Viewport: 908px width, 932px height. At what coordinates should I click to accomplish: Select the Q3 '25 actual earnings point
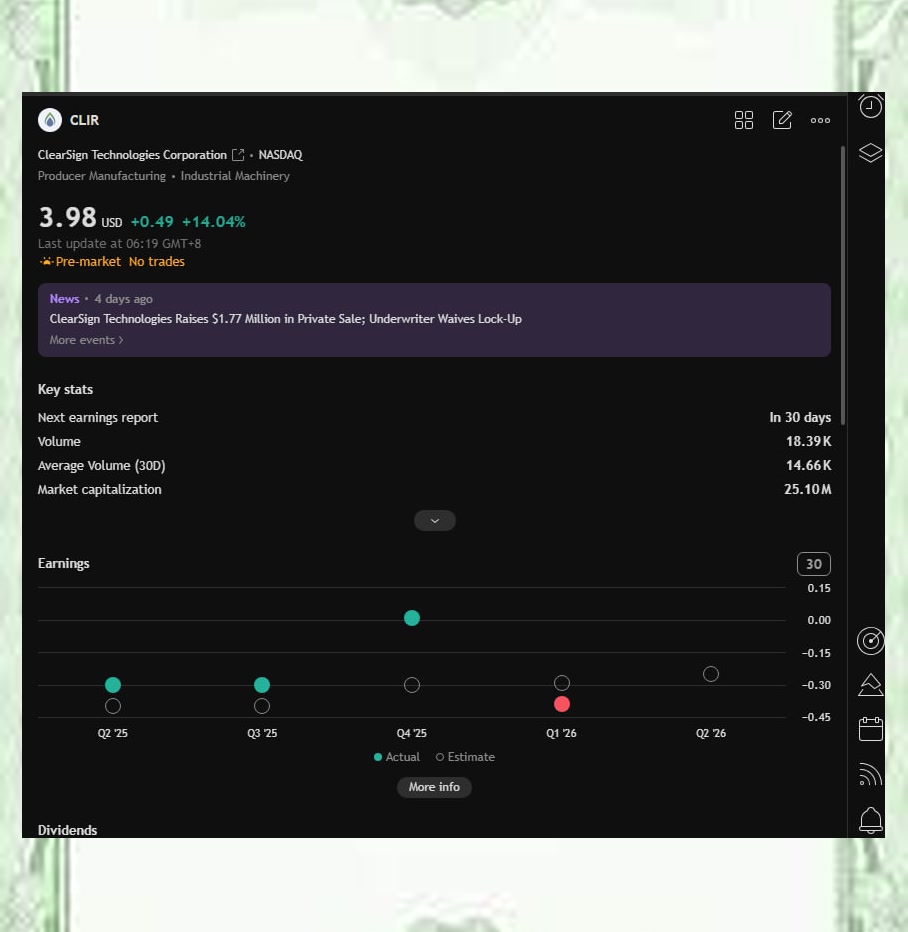coord(262,685)
